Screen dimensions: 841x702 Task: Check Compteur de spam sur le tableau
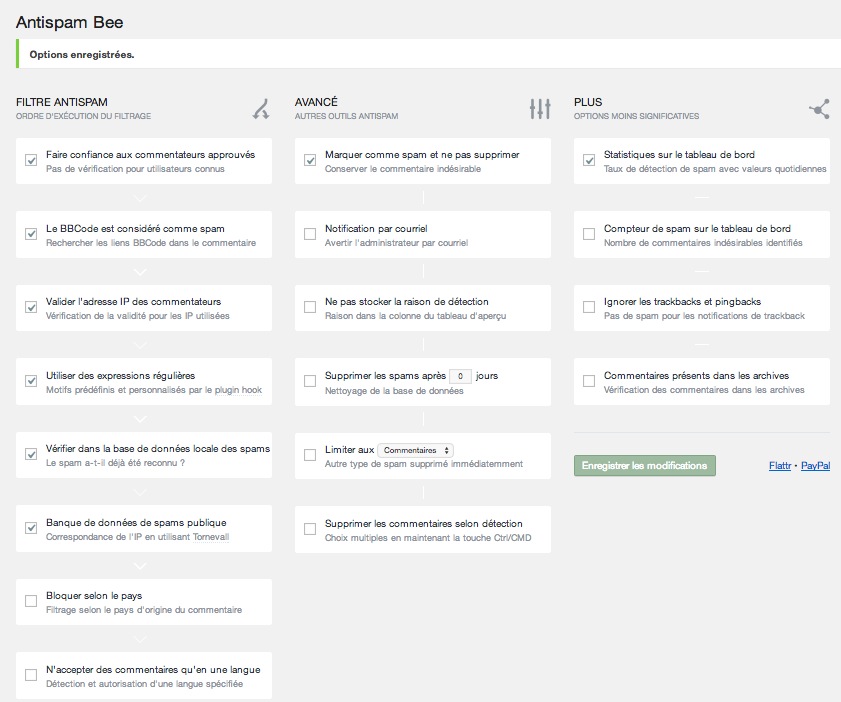(589, 234)
